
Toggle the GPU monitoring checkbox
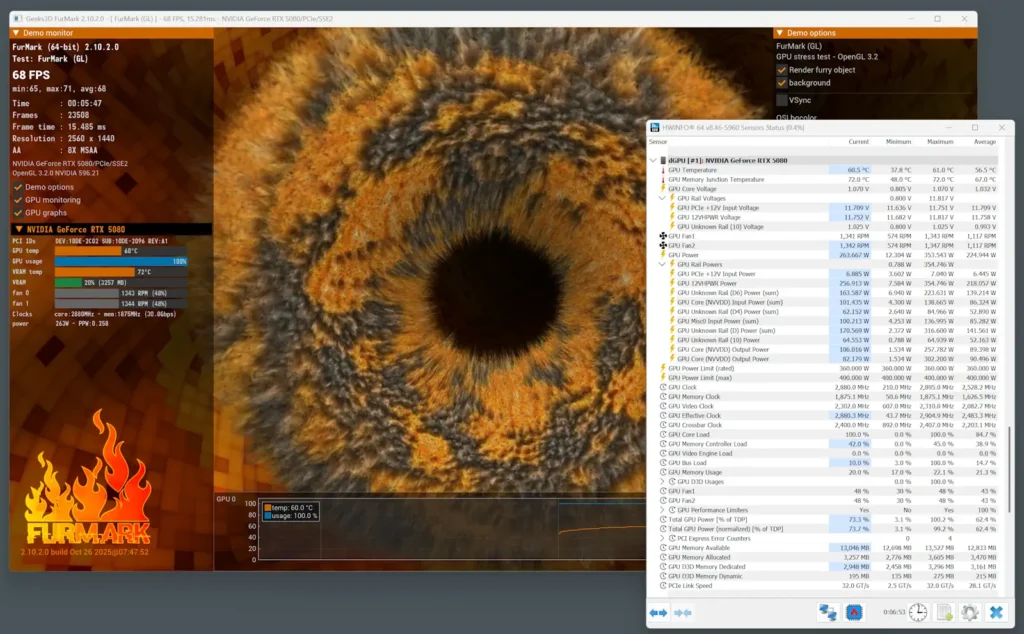pyautogui.click(x=18, y=200)
